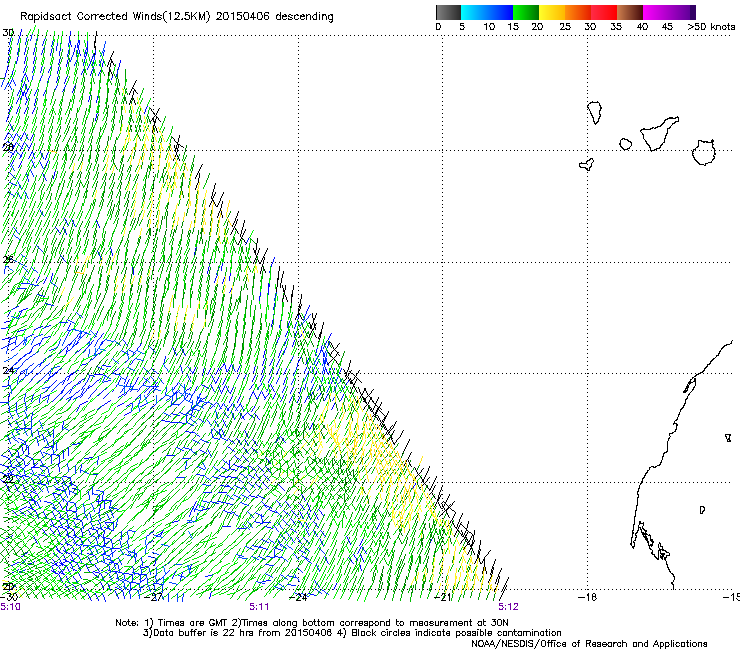Click the "-24" longitude axis label
740x650 pixels.
[x=298, y=597]
